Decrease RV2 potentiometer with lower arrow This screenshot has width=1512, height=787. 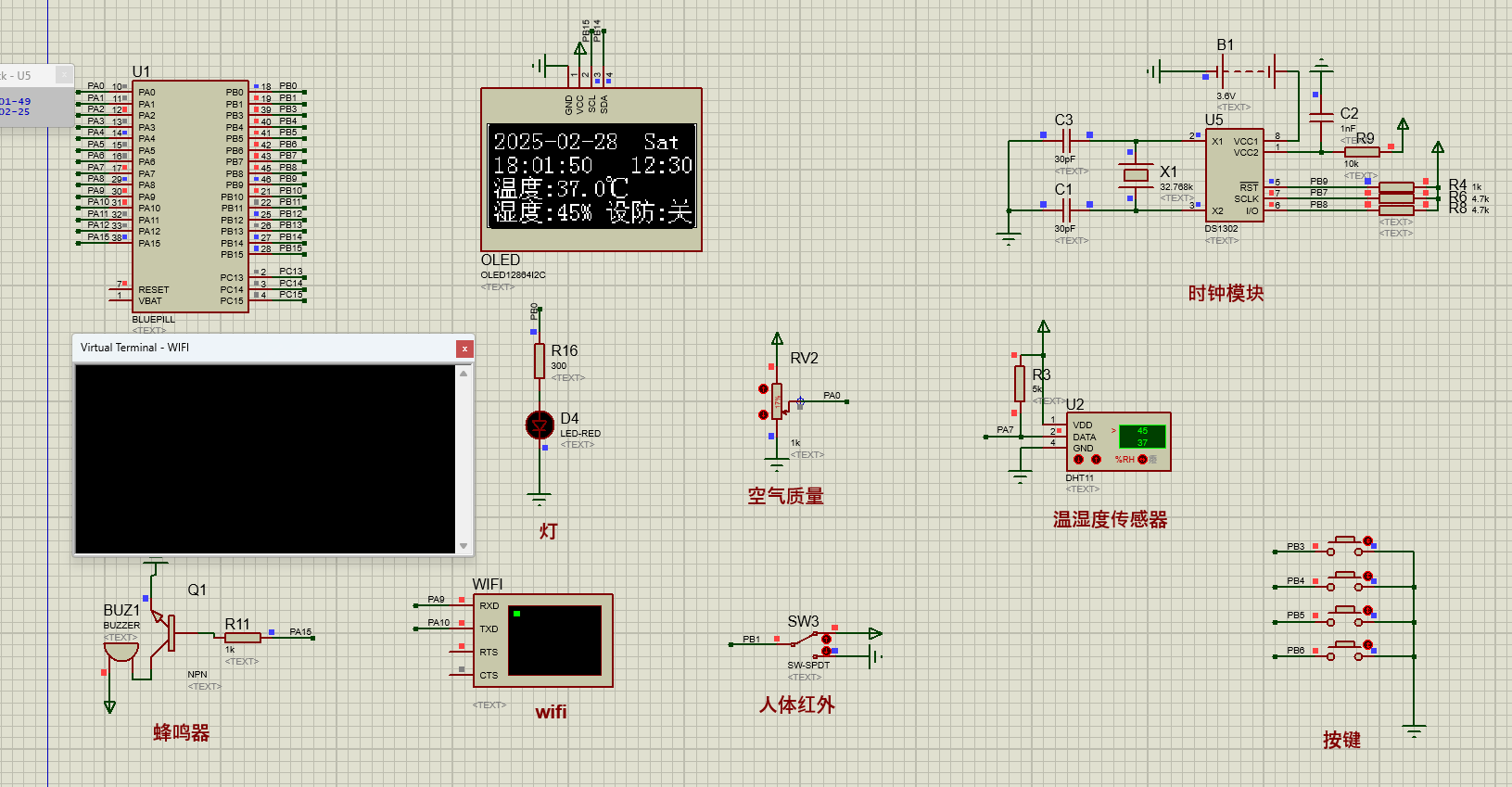[x=764, y=414]
